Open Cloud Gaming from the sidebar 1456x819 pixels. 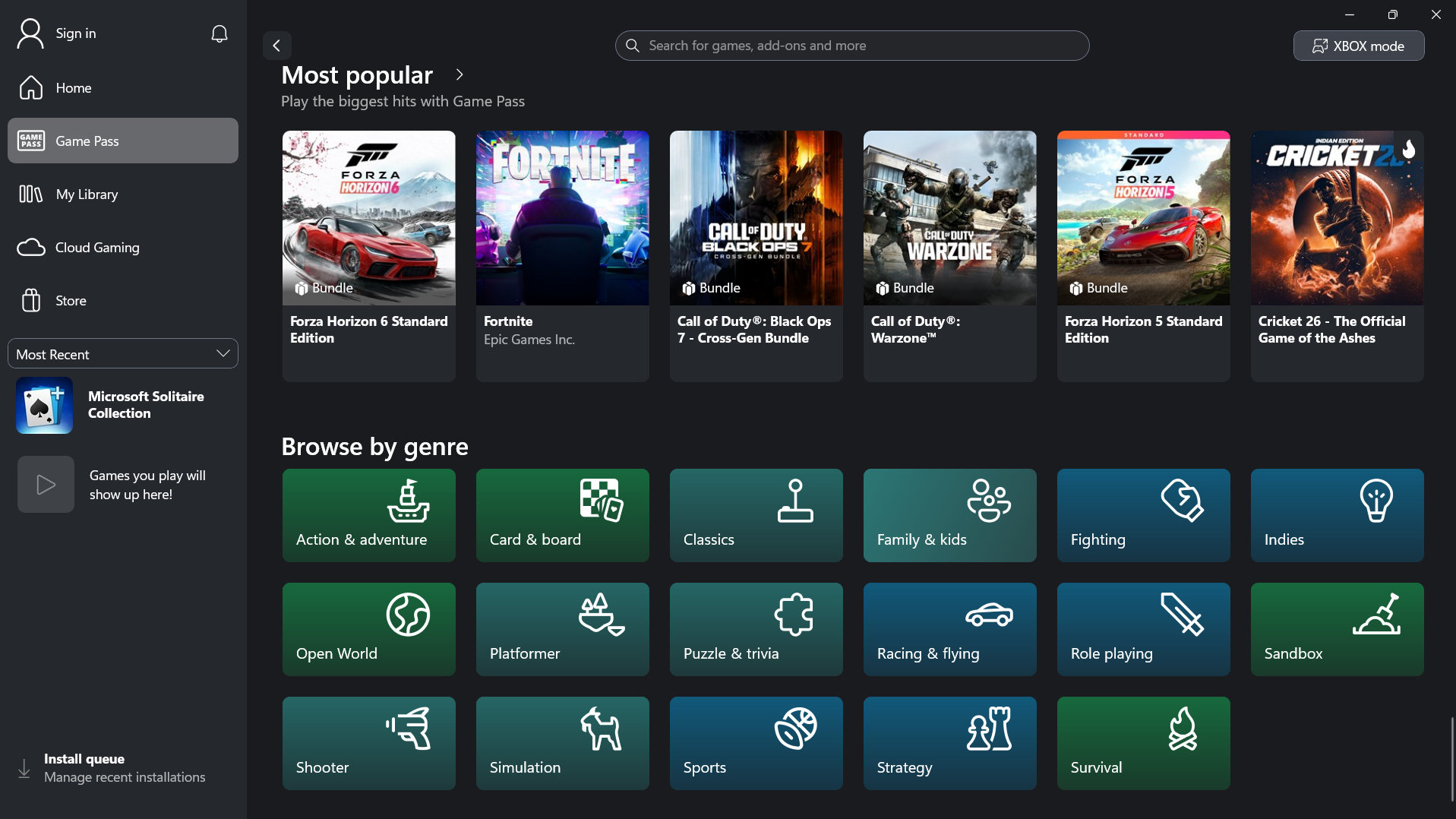click(123, 247)
